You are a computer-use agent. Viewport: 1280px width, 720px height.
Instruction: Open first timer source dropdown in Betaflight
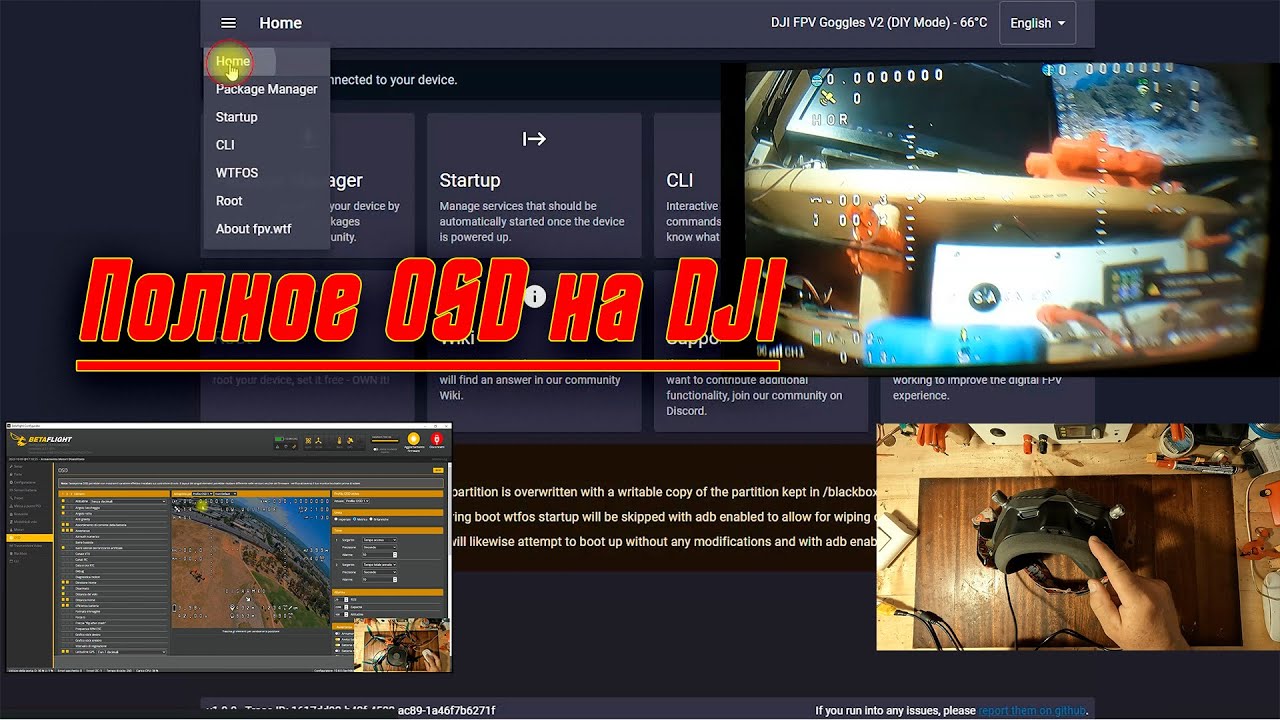click(380, 540)
